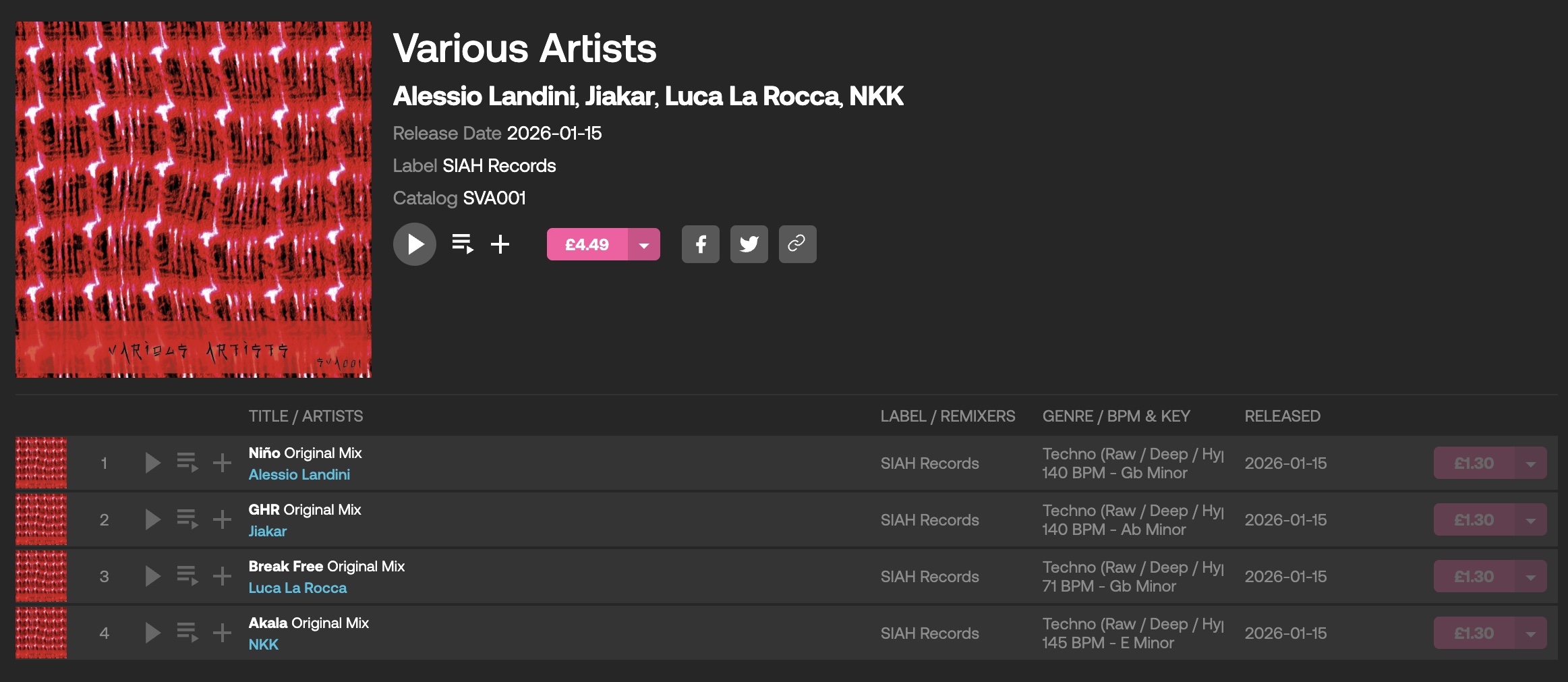Buy the release for £4.49
This screenshot has width=1568, height=682.
point(587,245)
